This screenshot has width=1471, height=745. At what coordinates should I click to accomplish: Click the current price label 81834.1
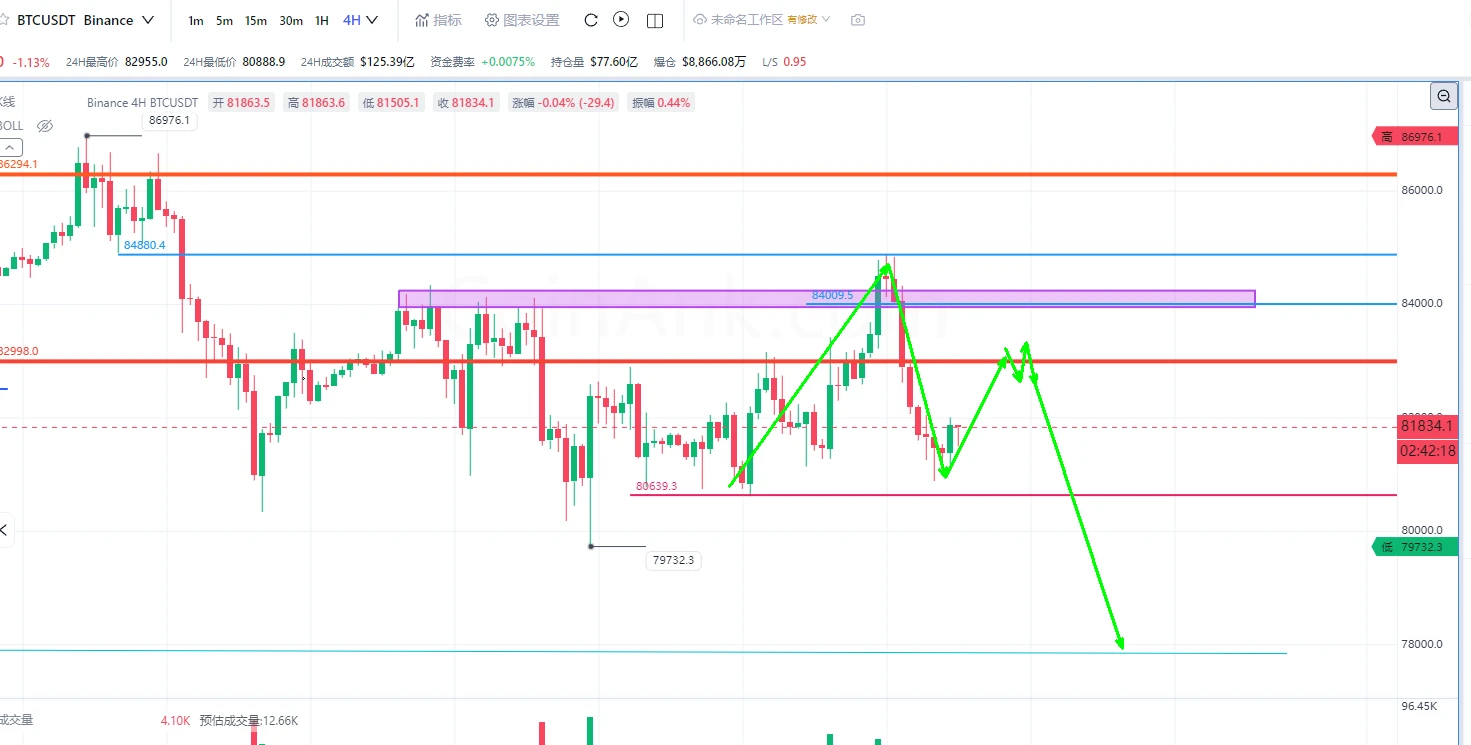(x=1427, y=426)
